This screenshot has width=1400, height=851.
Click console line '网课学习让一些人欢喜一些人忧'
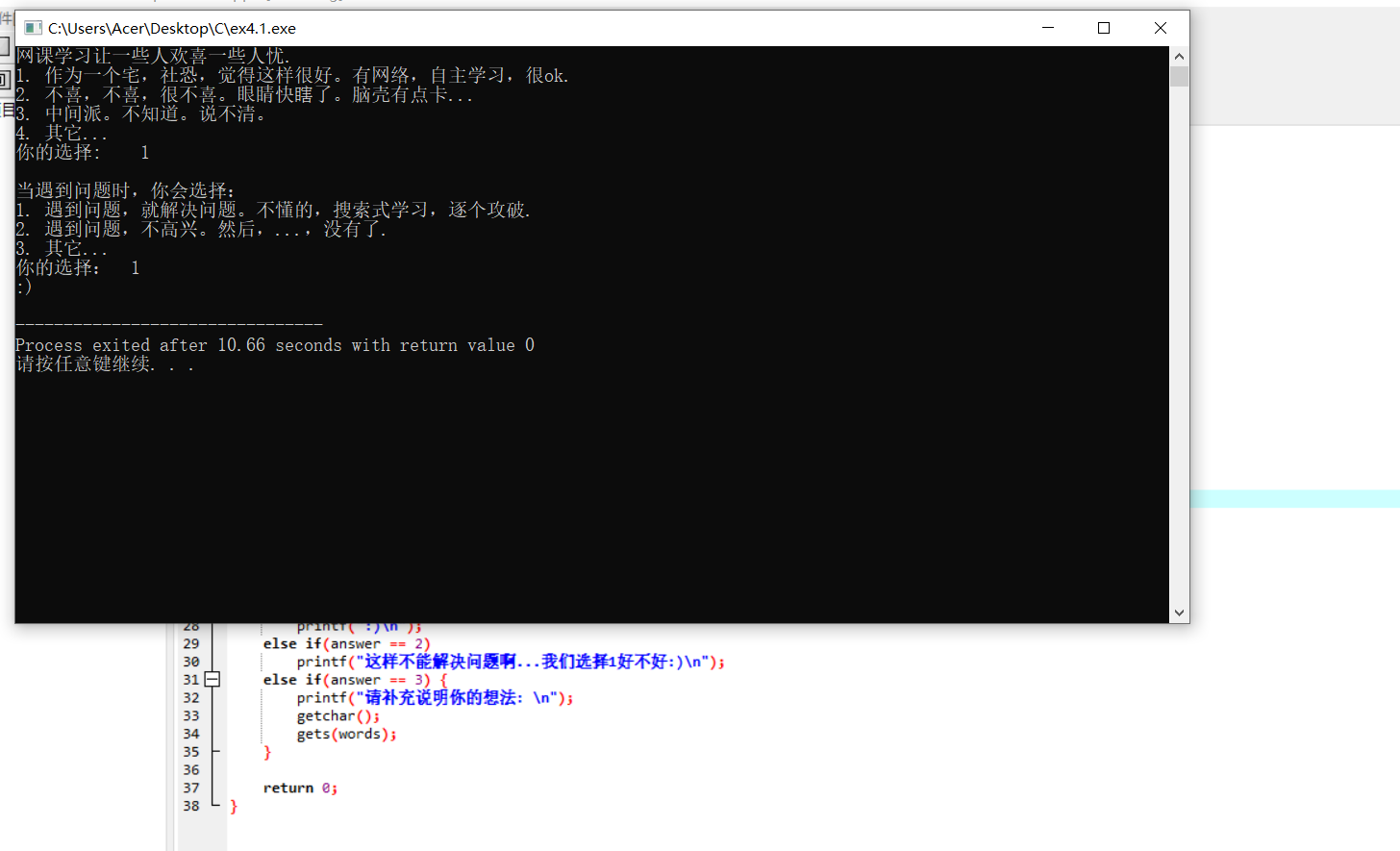153,57
